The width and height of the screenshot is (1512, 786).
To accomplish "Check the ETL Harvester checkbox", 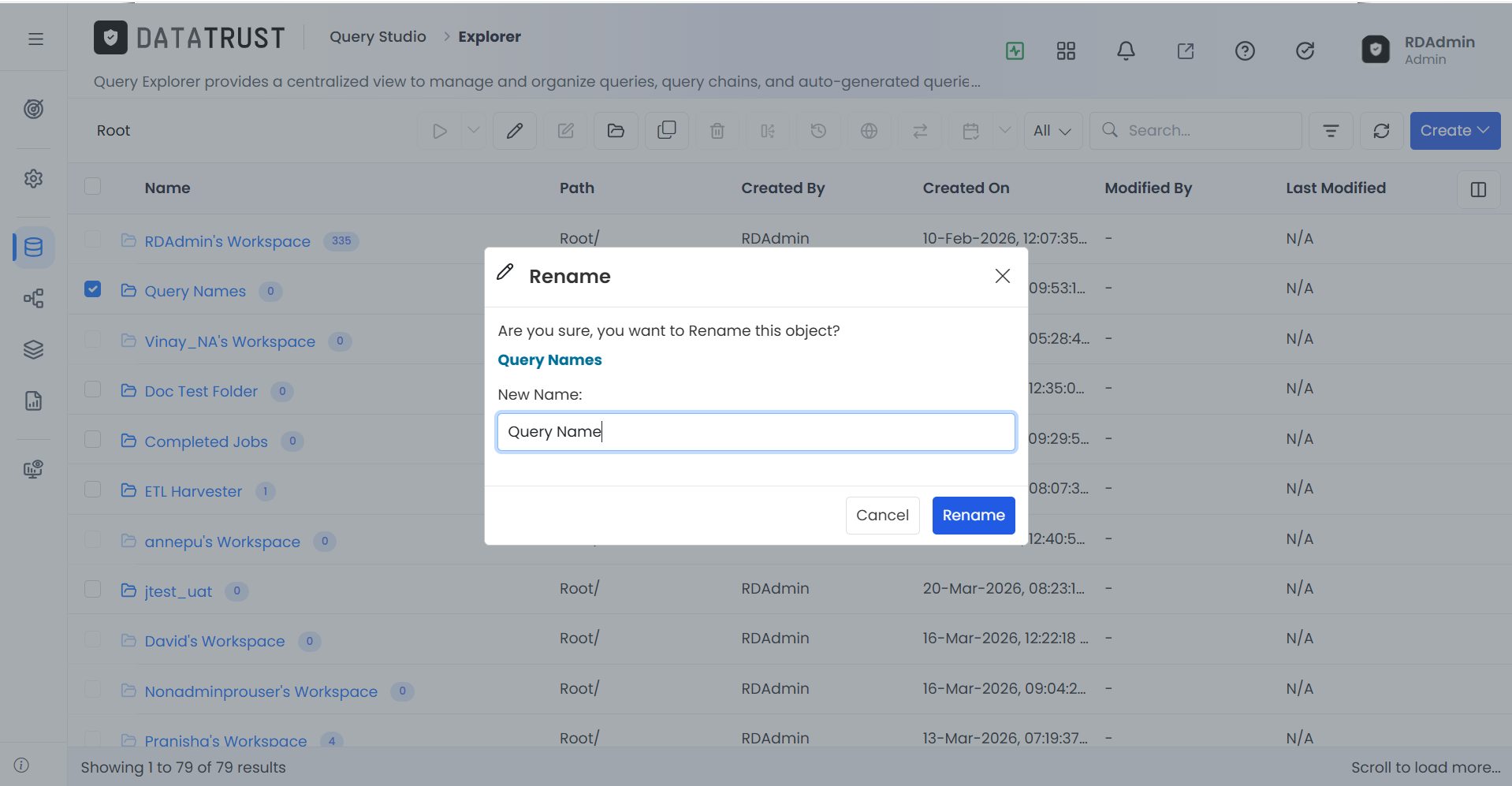I will pyautogui.click(x=93, y=490).
